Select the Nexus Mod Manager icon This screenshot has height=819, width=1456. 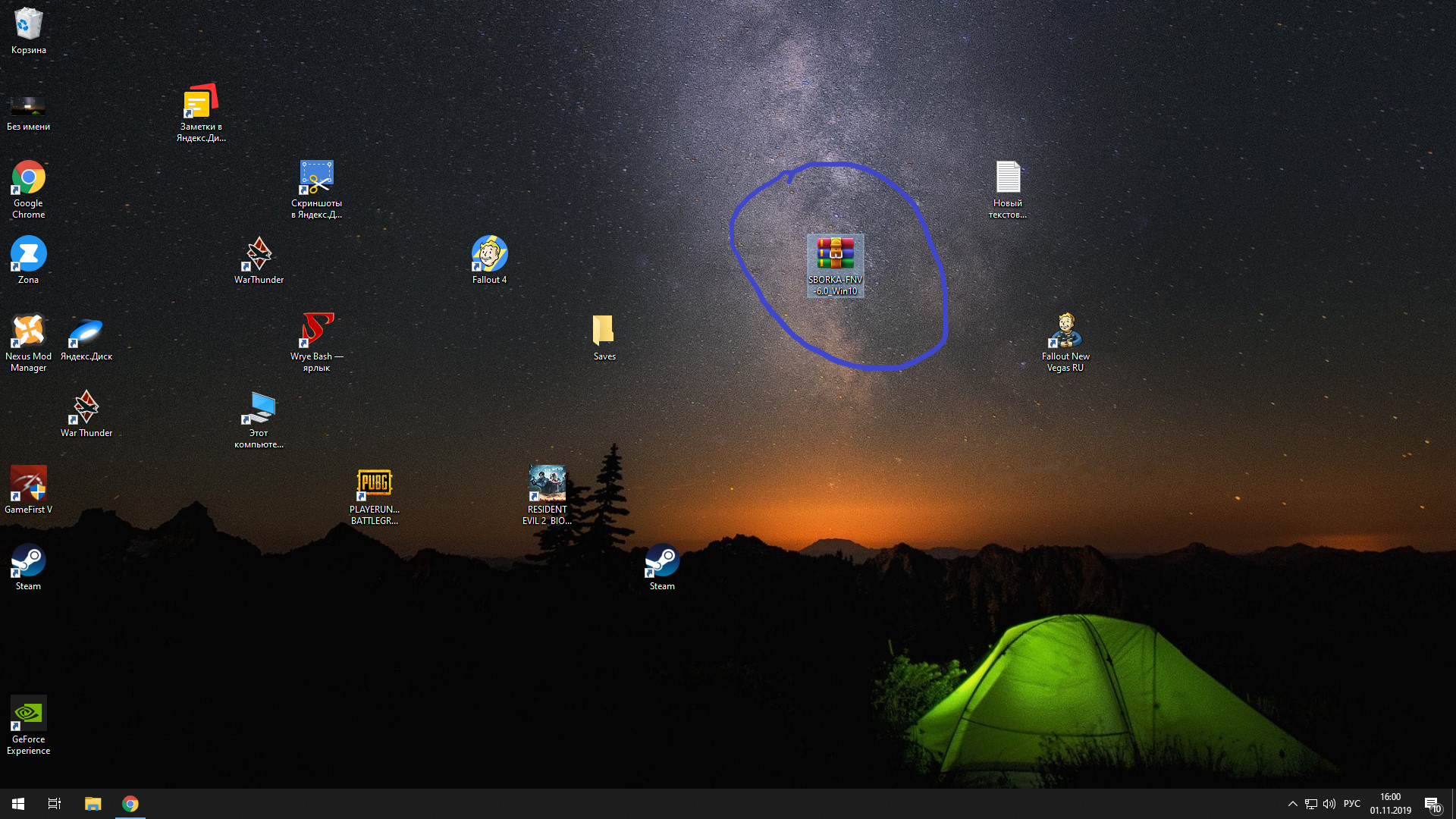tap(29, 331)
